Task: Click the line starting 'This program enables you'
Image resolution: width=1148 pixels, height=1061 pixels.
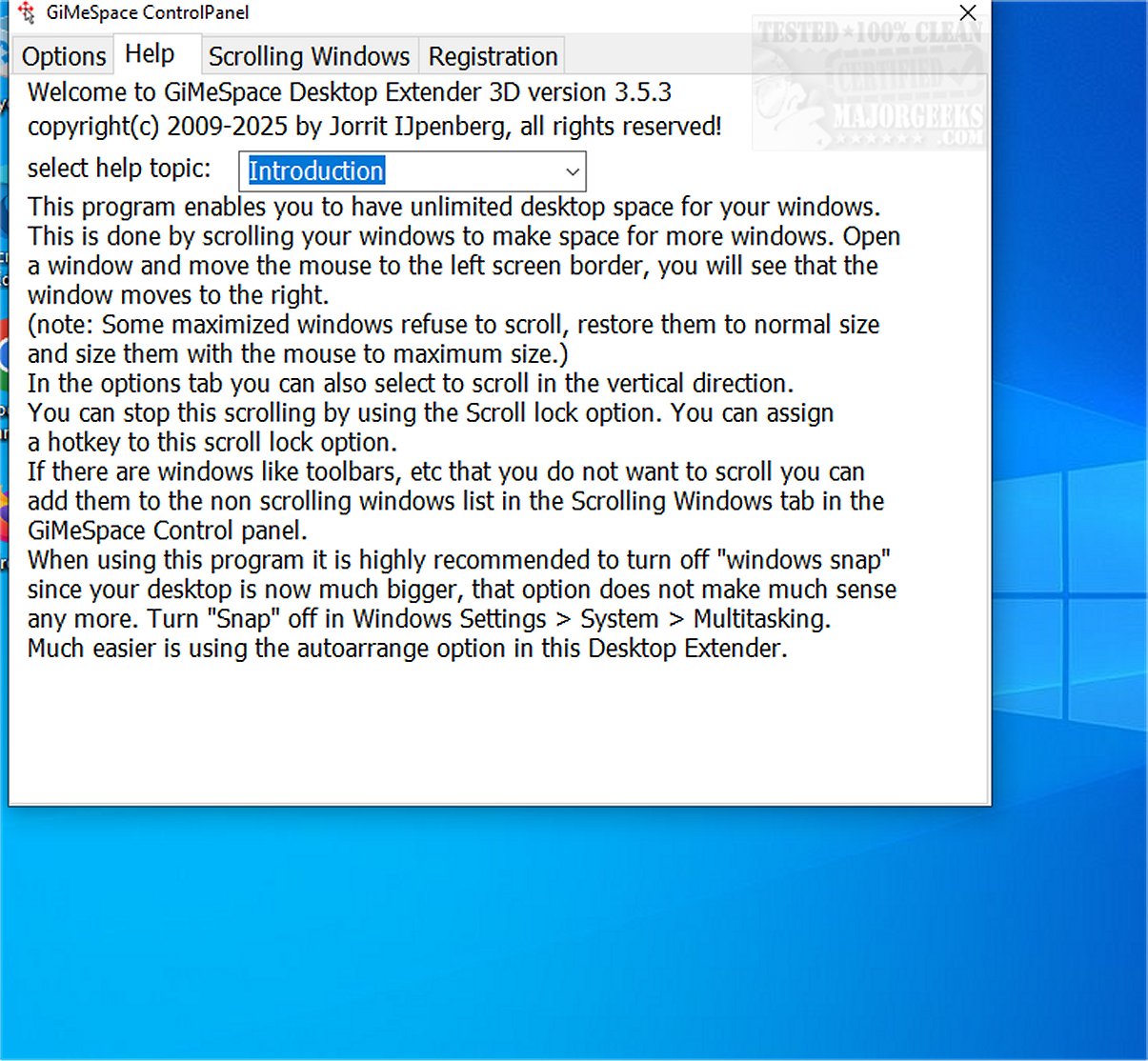Action: pos(453,207)
